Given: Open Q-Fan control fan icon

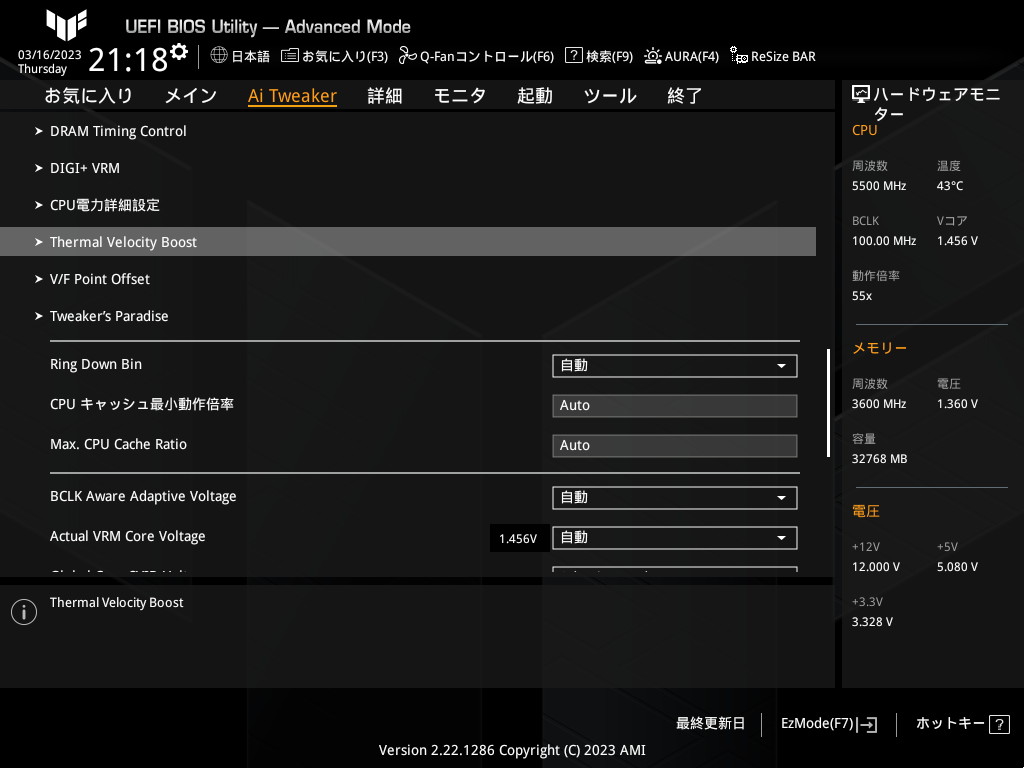Looking at the screenshot, I should [408, 56].
